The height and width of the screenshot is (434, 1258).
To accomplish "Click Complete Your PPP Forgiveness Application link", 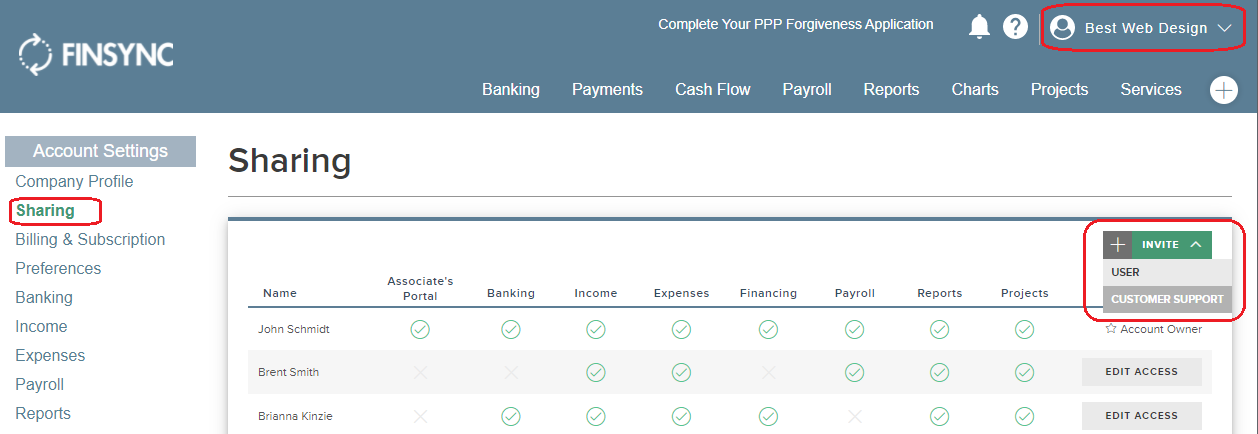I will point(796,24).
